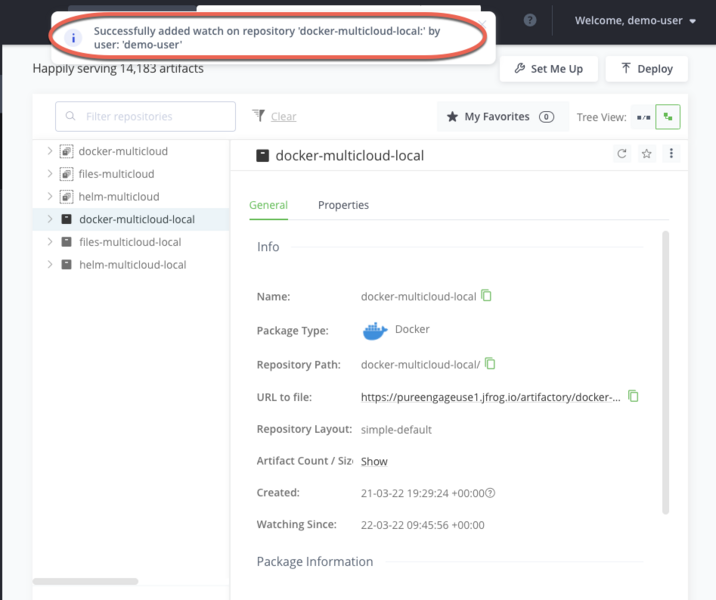Focus the Filter repositories search field
716x600 pixels.
tap(145, 116)
